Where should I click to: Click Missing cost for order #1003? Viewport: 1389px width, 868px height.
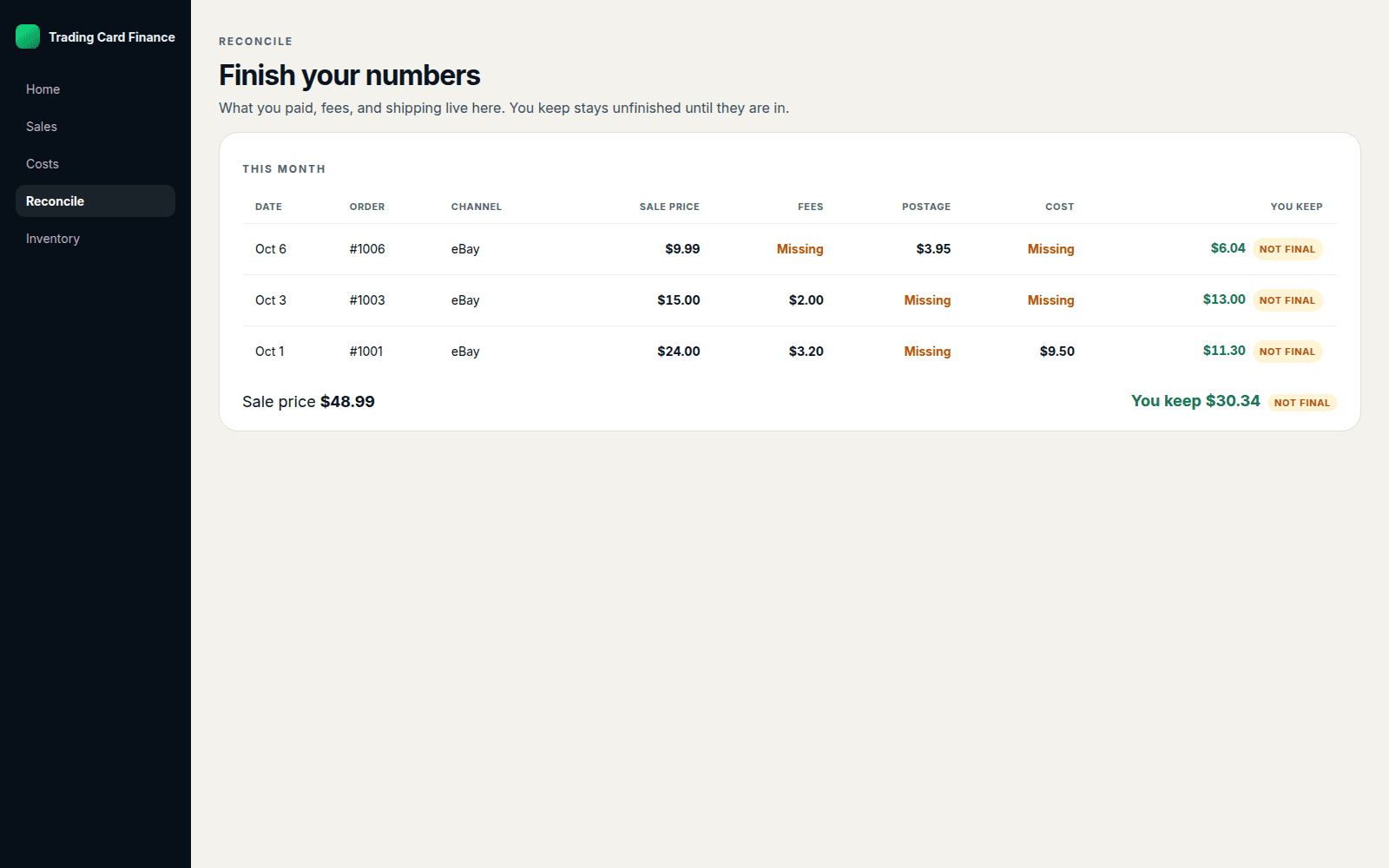coord(1050,300)
